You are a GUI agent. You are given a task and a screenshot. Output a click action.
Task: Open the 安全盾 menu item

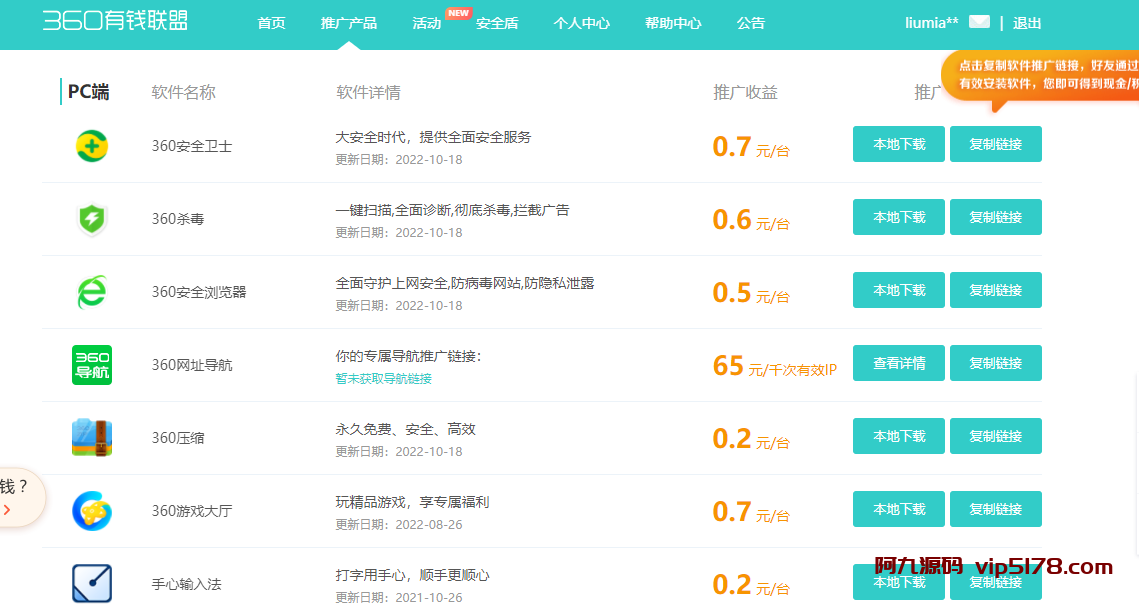(x=497, y=23)
